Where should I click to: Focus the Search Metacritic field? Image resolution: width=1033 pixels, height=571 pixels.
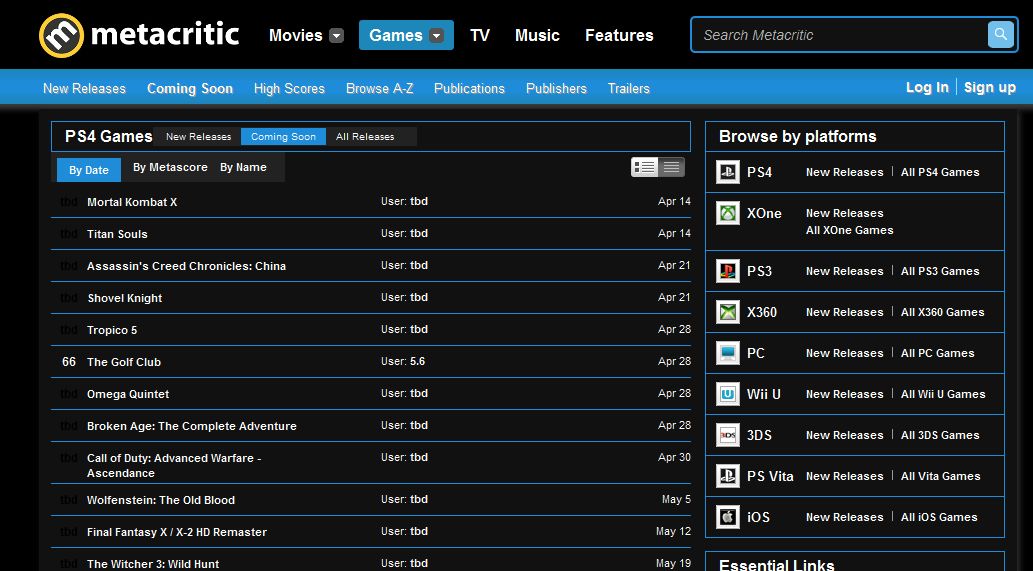(839, 35)
